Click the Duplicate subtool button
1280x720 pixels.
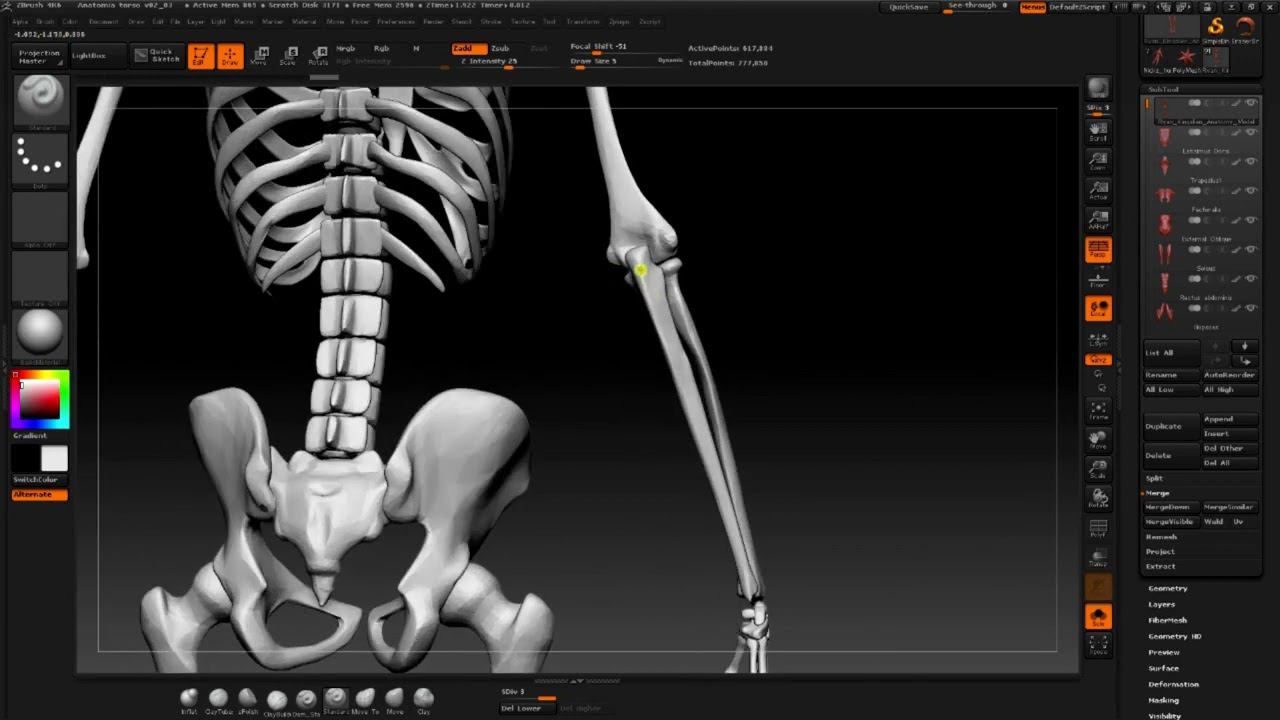(x=1171, y=426)
